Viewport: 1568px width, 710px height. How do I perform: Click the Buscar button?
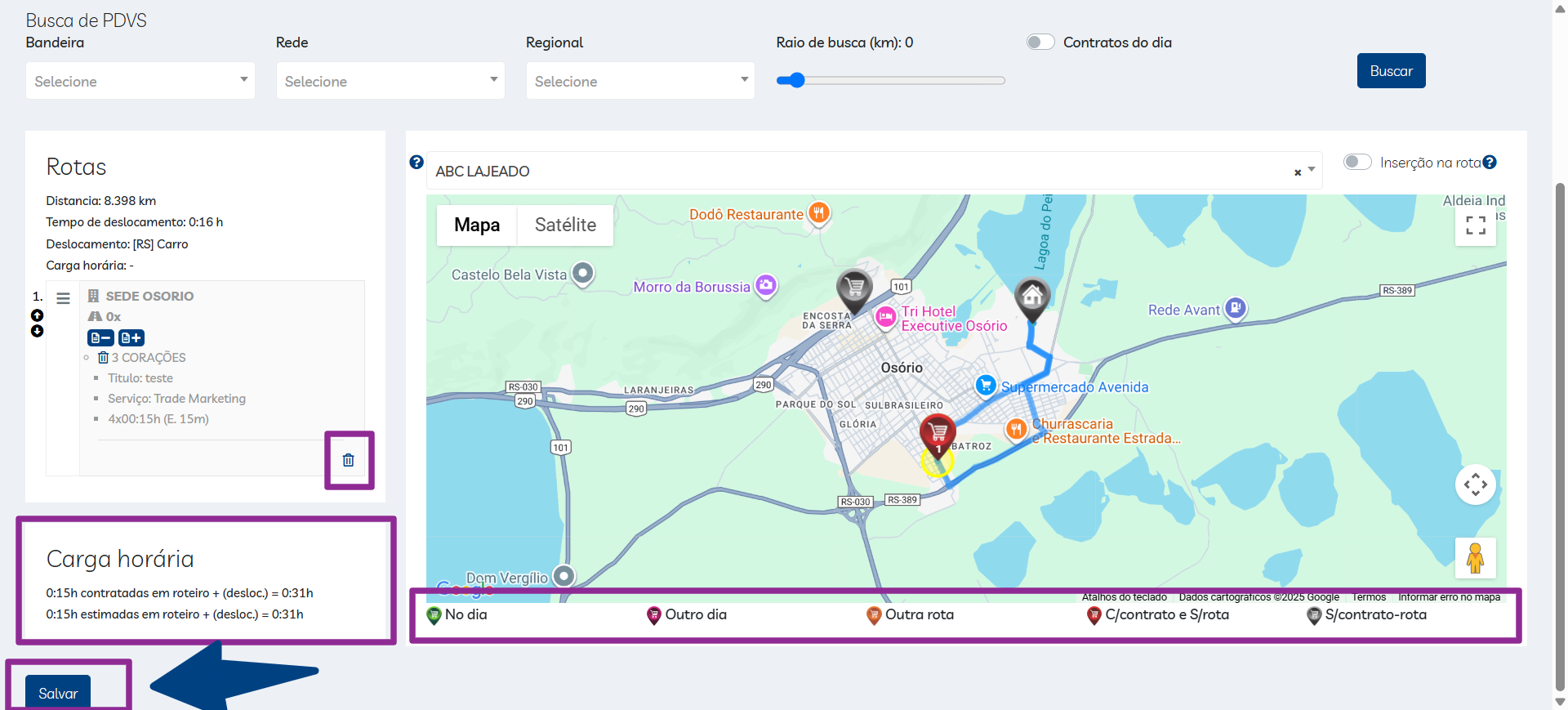click(x=1391, y=71)
